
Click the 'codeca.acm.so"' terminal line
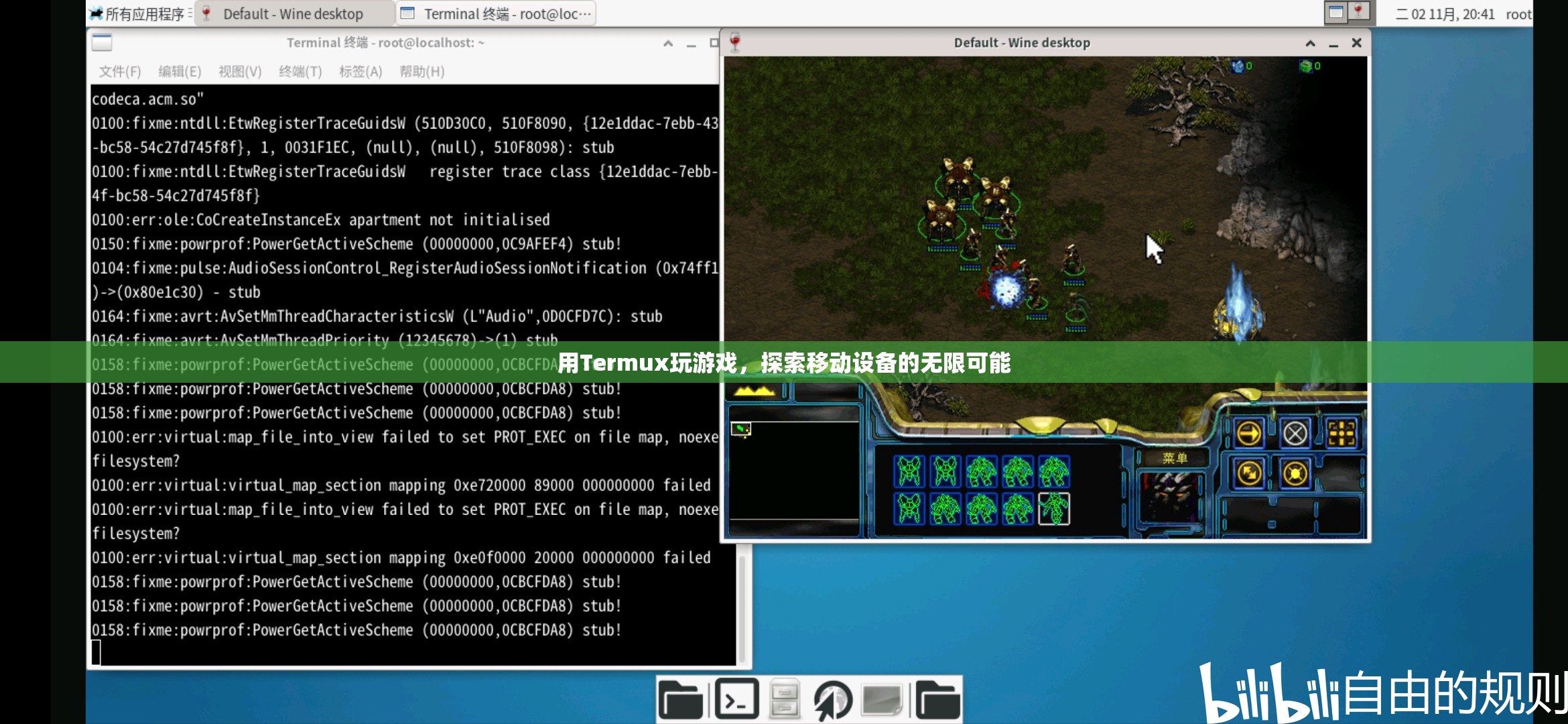(147, 99)
